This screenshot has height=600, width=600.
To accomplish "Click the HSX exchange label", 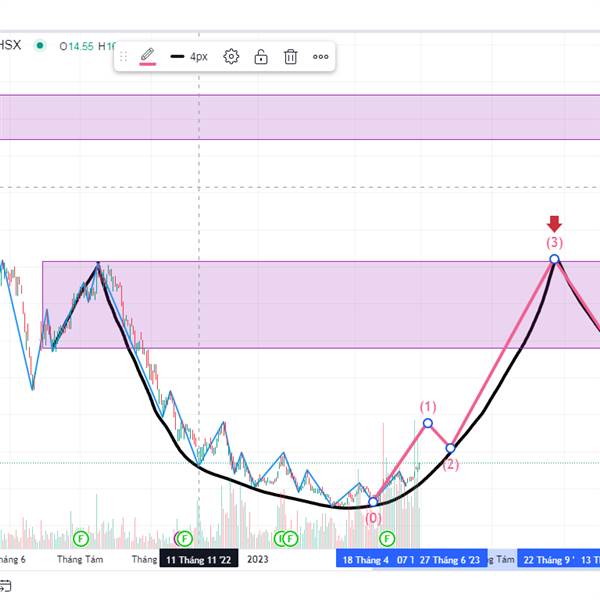I will [x=10, y=45].
